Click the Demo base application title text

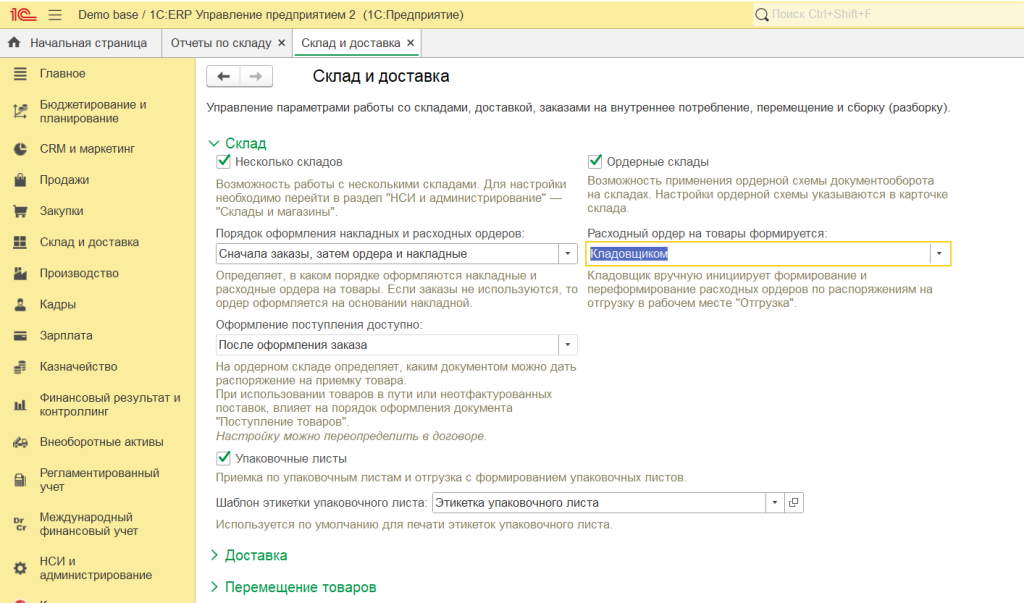(x=271, y=14)
